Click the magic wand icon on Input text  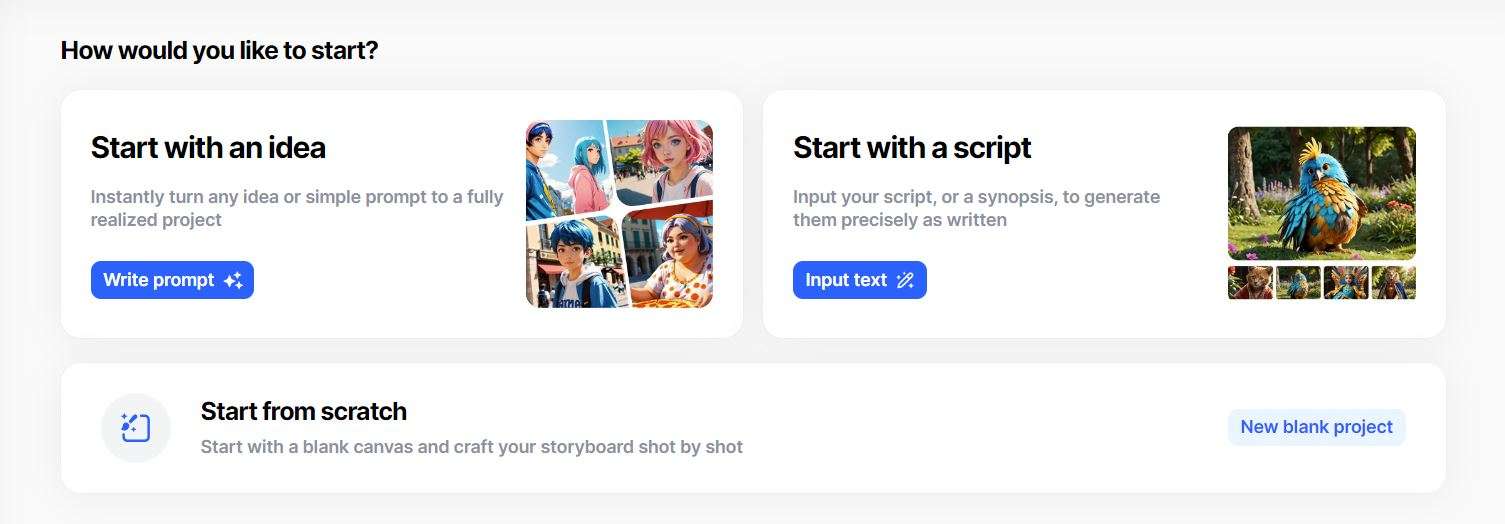[905, 281]
